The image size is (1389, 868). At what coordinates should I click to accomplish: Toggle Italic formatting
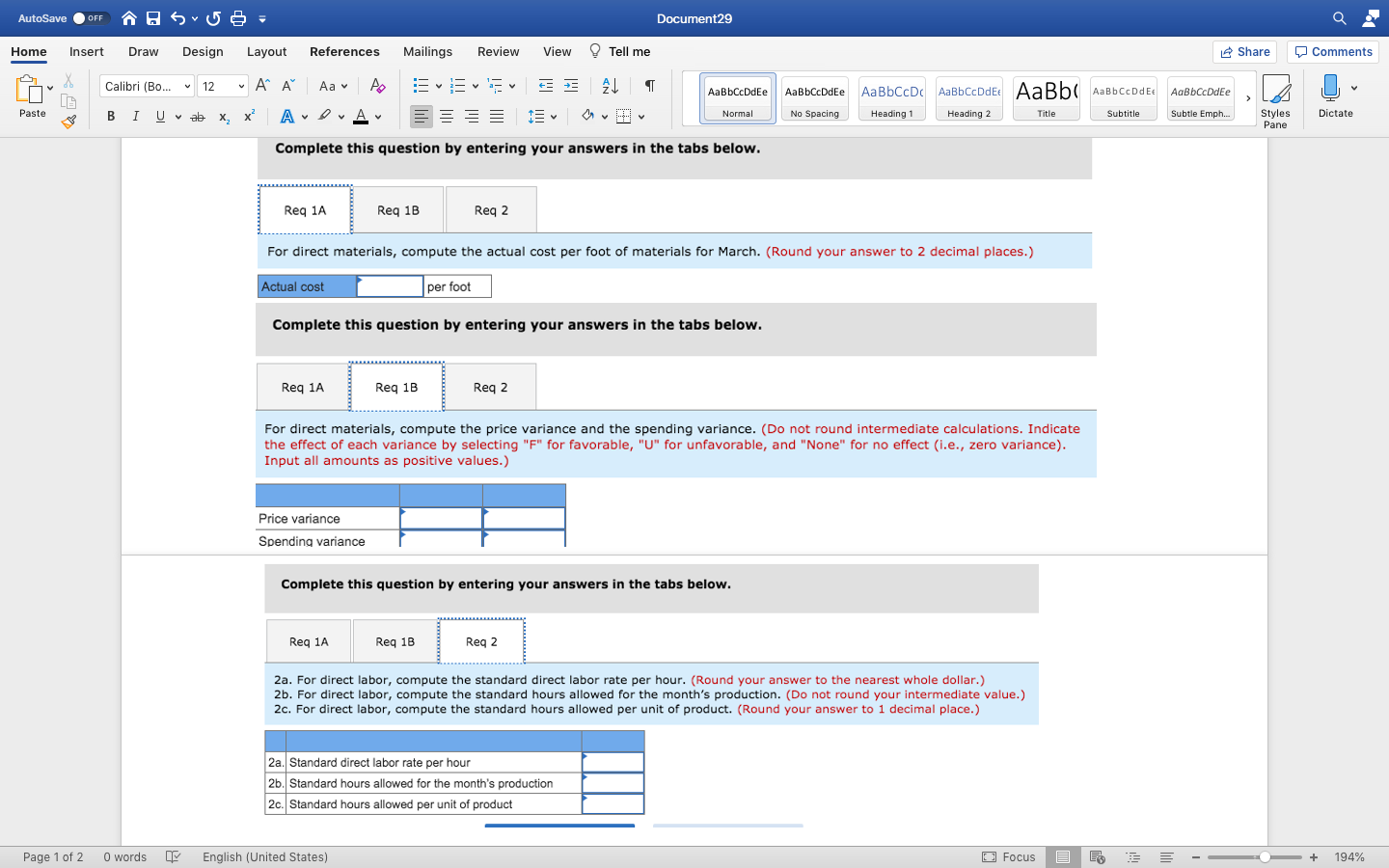[135, 116]
